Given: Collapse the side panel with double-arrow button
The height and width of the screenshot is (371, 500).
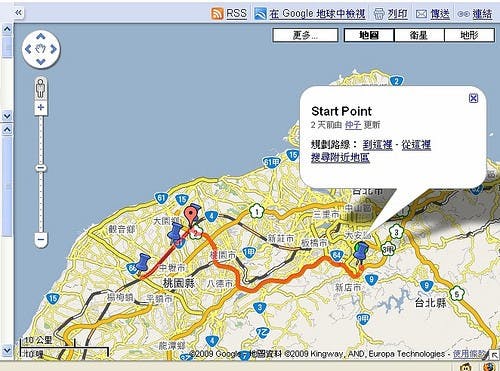Looking at the screenshot, I should coord(18,13).
